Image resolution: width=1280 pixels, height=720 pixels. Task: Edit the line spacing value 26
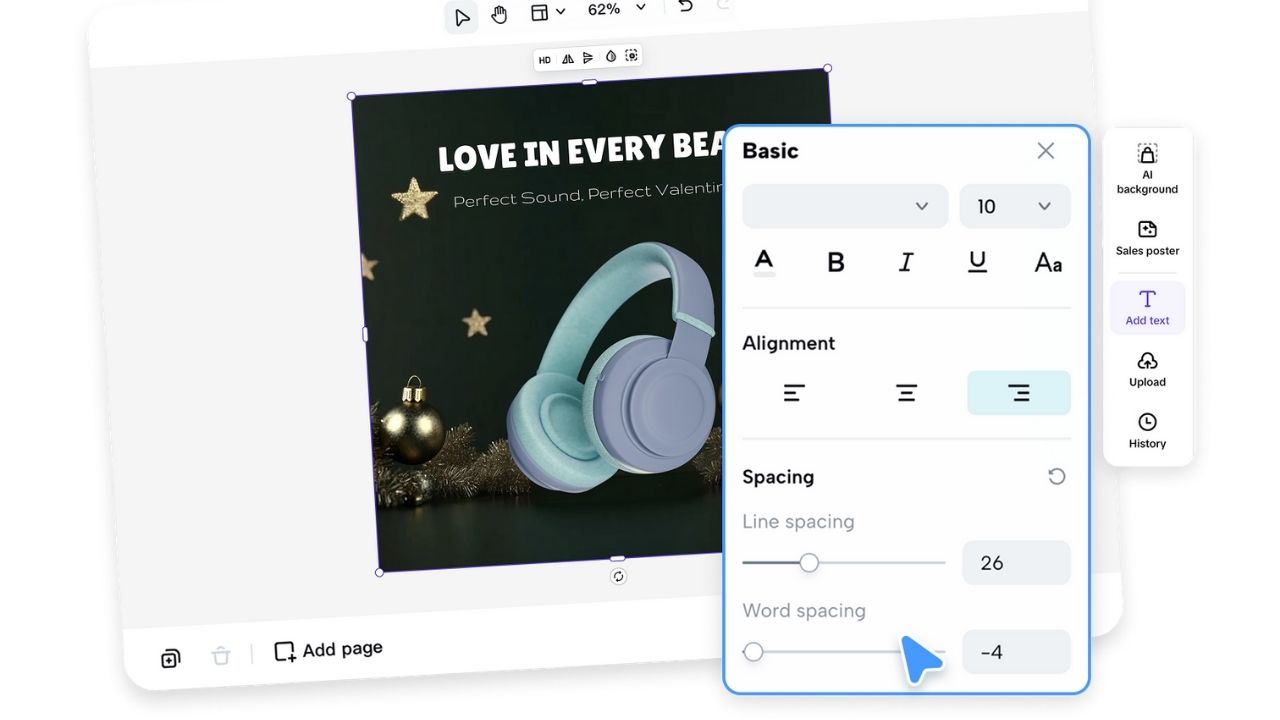point(1016,563)
